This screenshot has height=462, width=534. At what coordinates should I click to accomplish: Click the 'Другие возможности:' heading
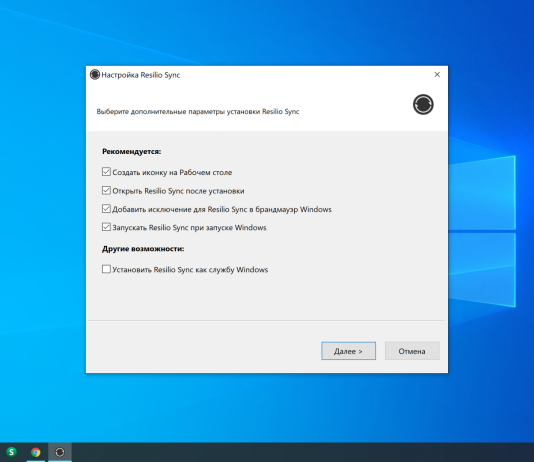[x=143, y=249]
